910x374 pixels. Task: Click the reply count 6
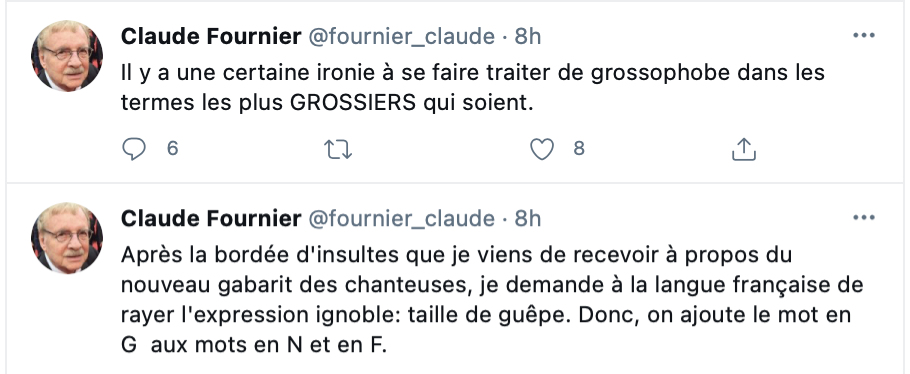point(172,149)
